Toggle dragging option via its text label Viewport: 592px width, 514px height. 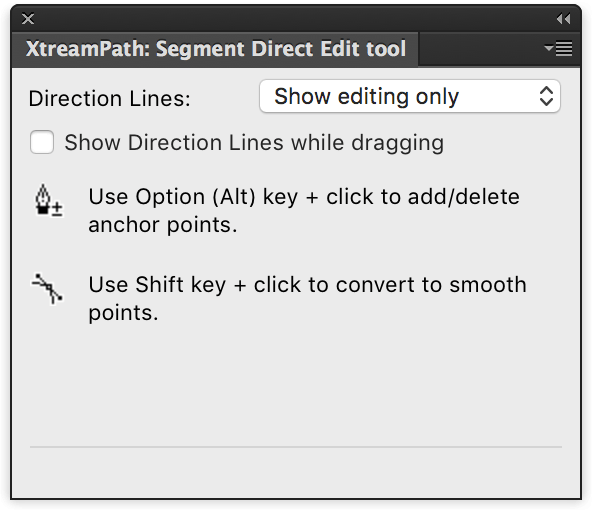tap(254, 143)
